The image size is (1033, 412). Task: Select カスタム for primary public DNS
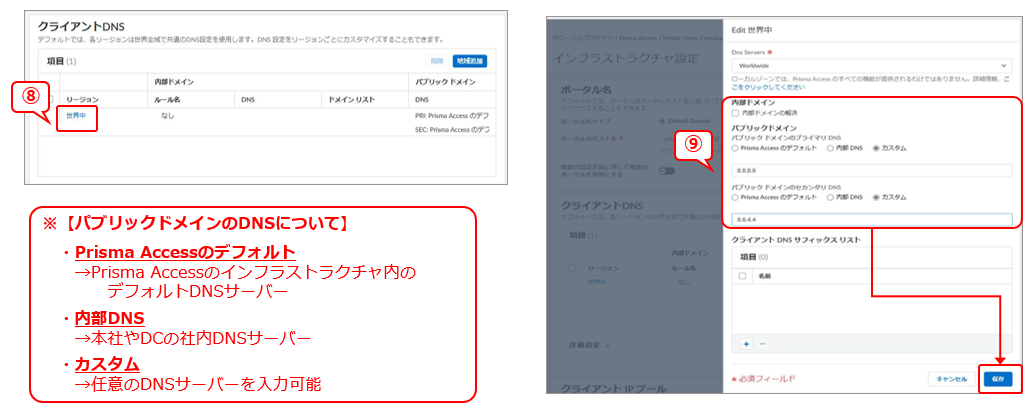click(x=876, y=148)
